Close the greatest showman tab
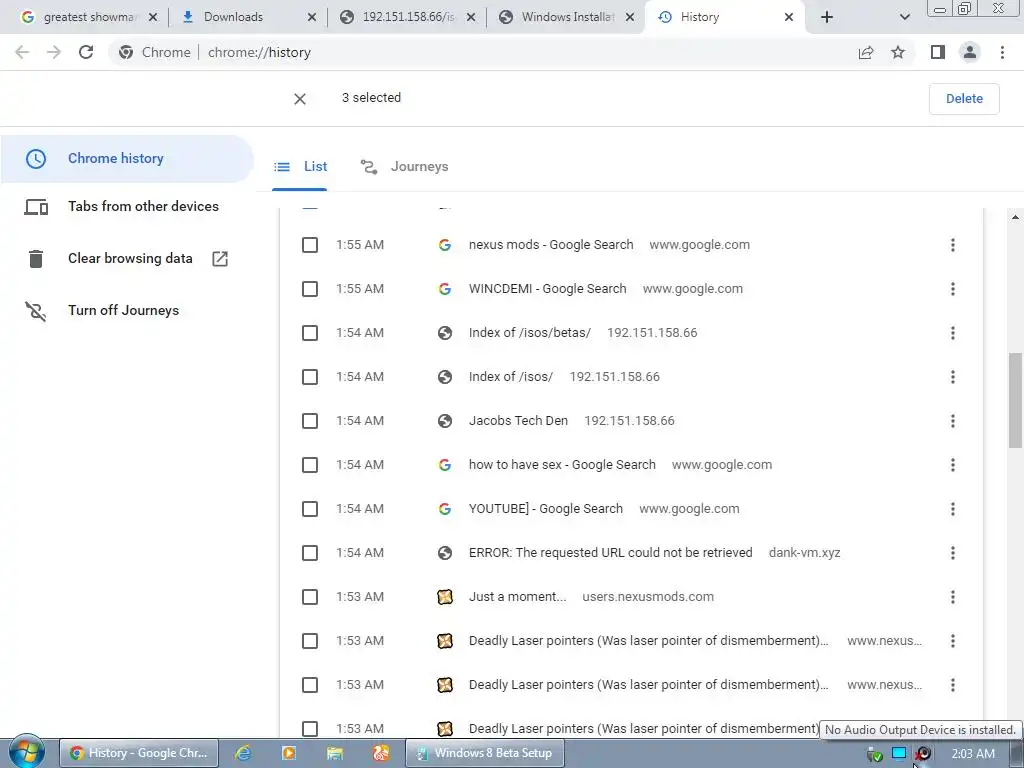This screenshot has width=1024, height=768. (x=153, y=17)
